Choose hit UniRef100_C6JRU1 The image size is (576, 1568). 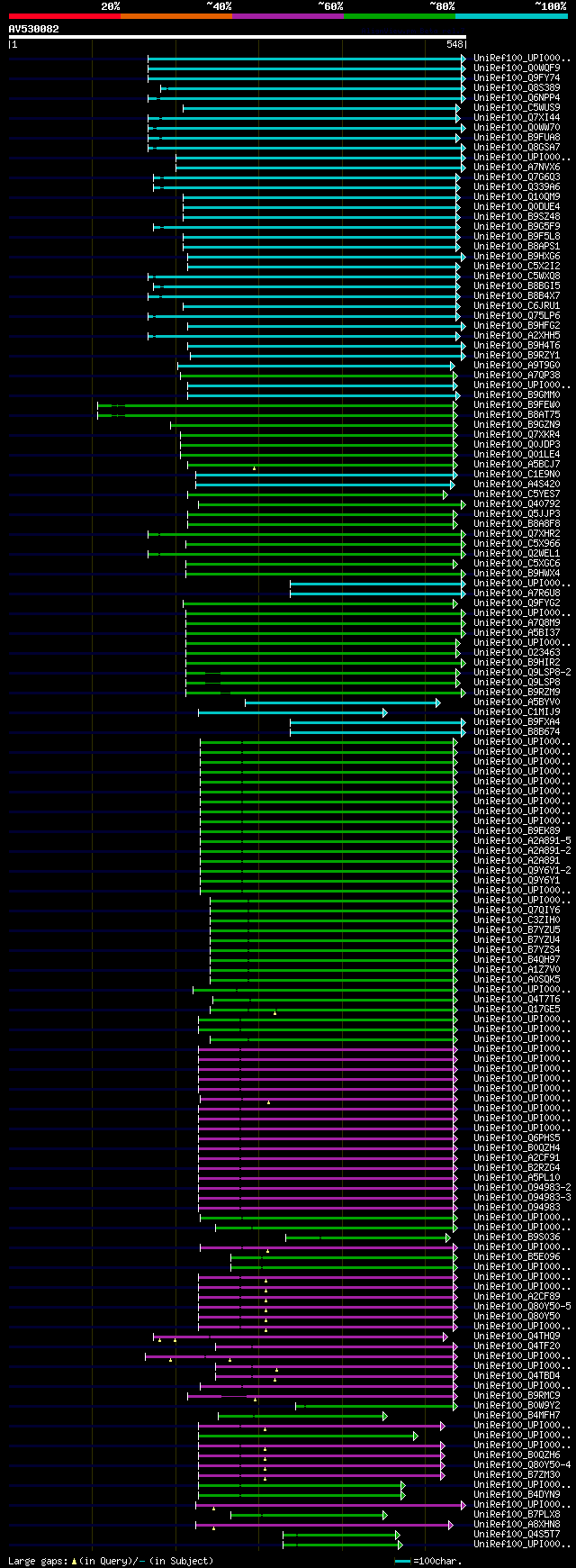pyautogui.click(x=517, y=306)
